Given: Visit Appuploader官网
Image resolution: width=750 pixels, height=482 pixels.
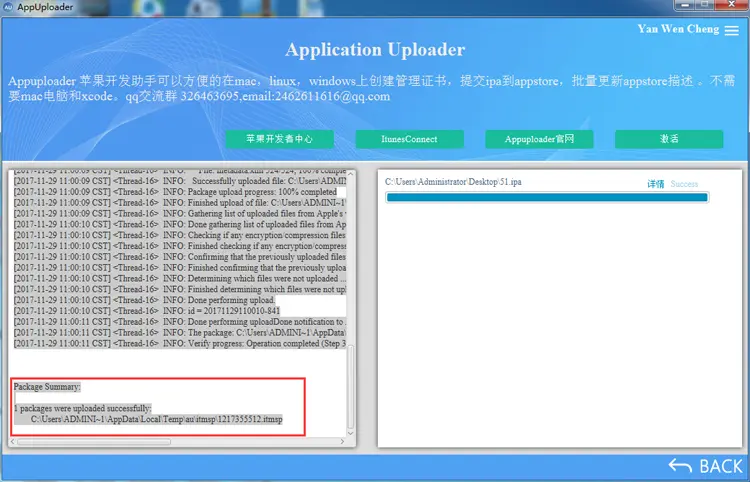Looking at the screenshot, I should tap(539, 139).
